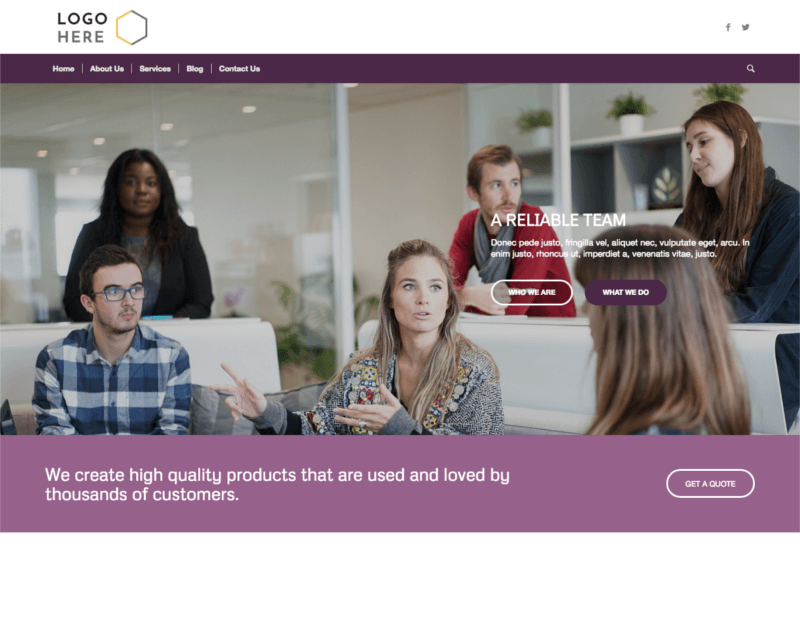
Task: Click the A RELIABLE TEAM heading
Action: click(x=558, y=220)
